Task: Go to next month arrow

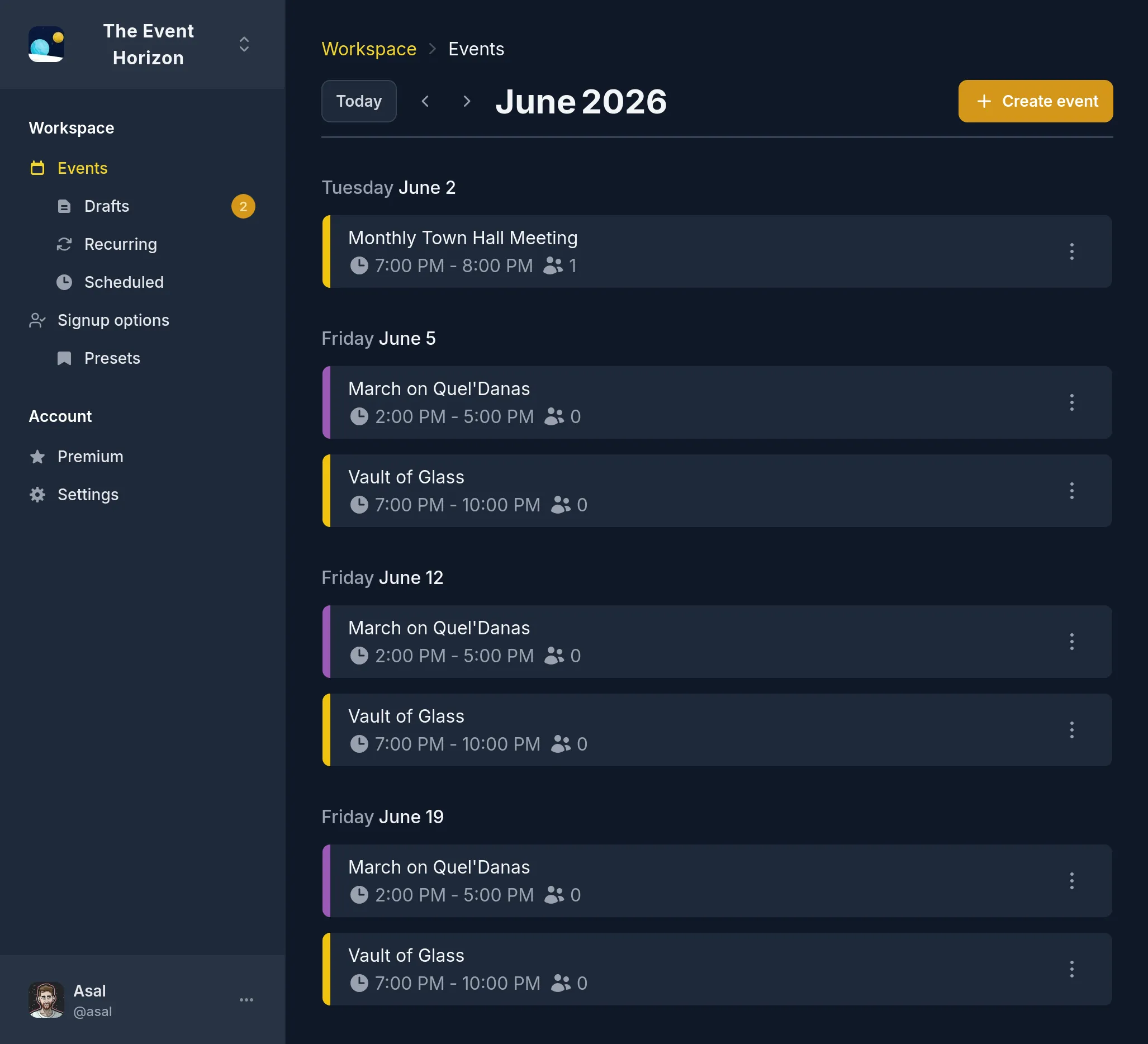Action: pyautogui.click(x=467, y=101)
